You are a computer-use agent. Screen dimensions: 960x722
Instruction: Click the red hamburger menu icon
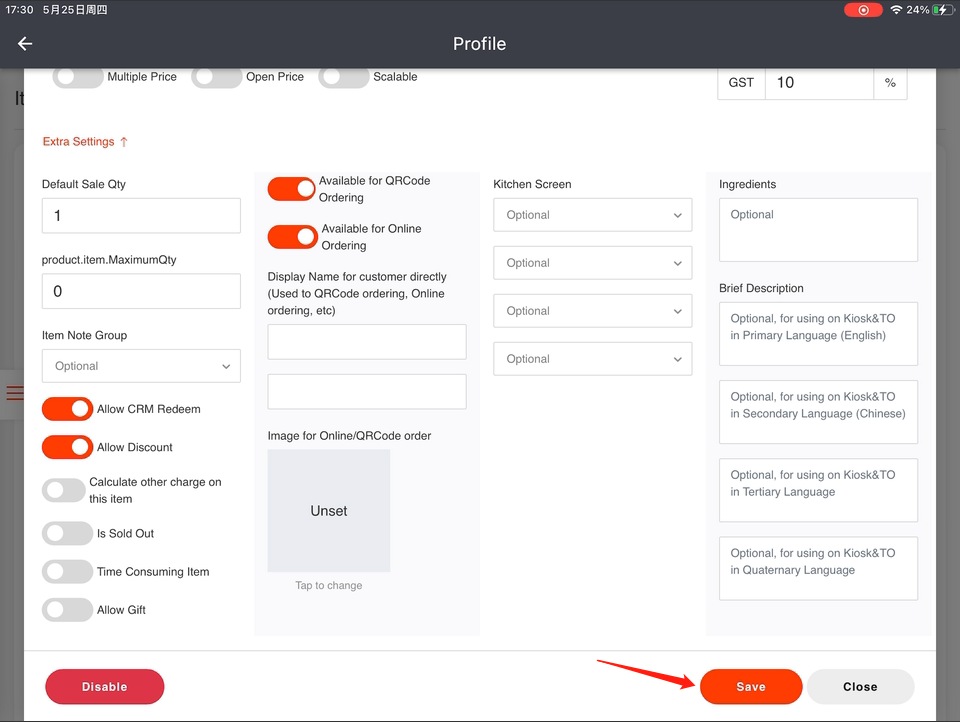pyautogui.click(x=14, y=393)
